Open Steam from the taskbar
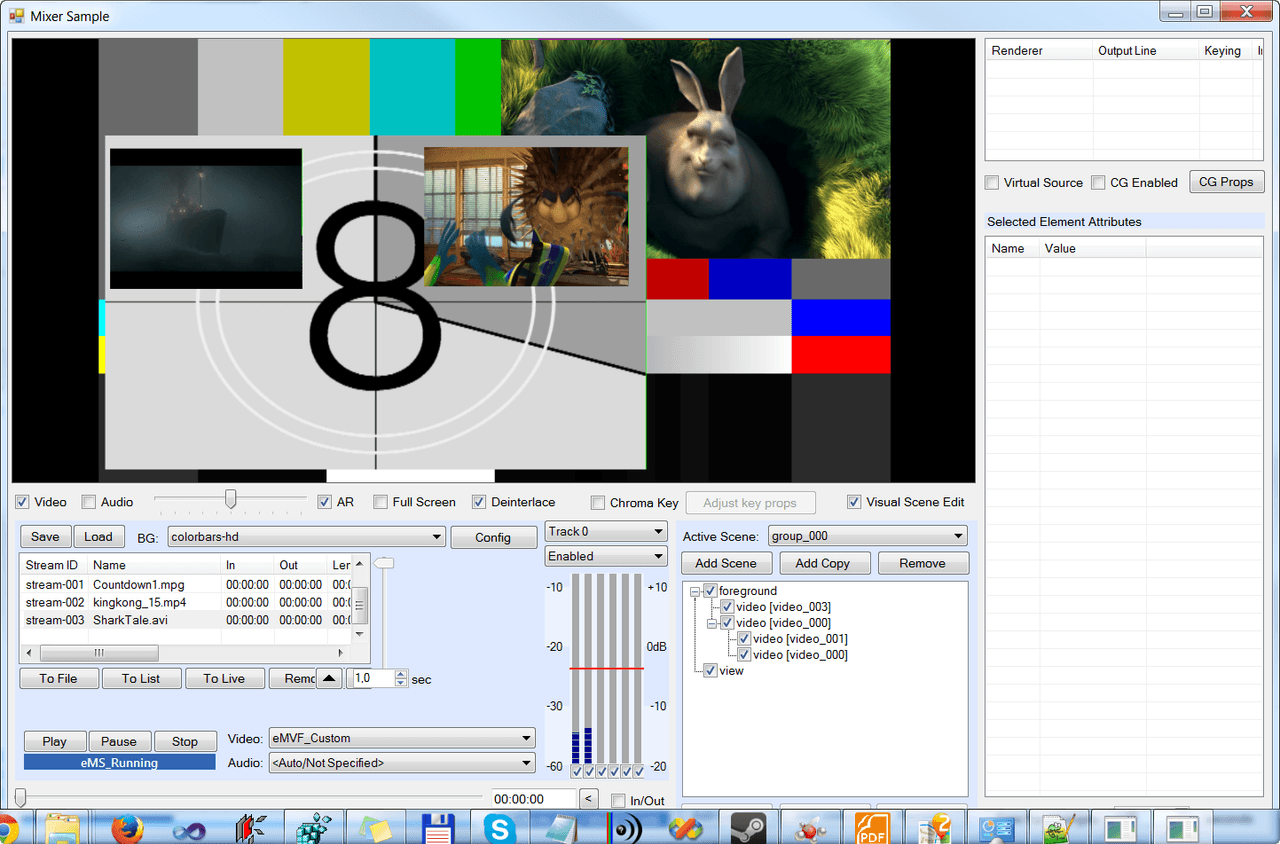 coord(749,828)
